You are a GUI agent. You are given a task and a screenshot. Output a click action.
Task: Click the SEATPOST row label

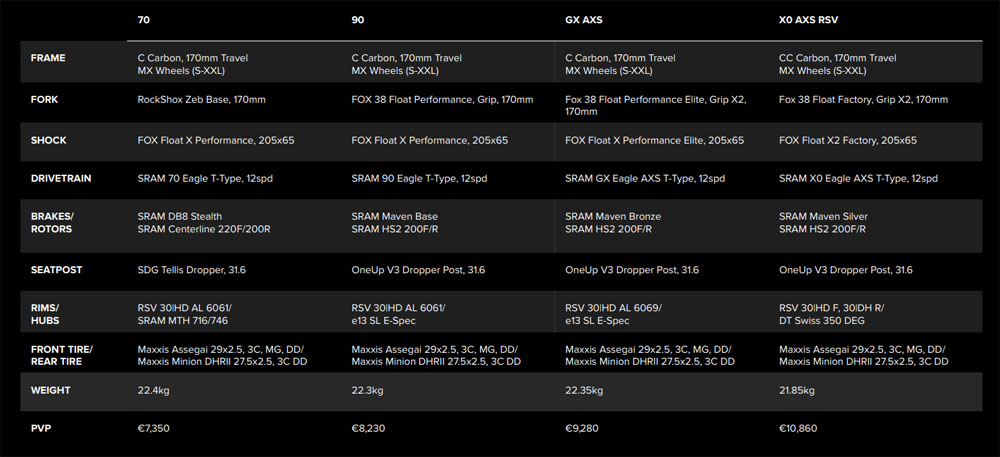(x=56, y=270)
